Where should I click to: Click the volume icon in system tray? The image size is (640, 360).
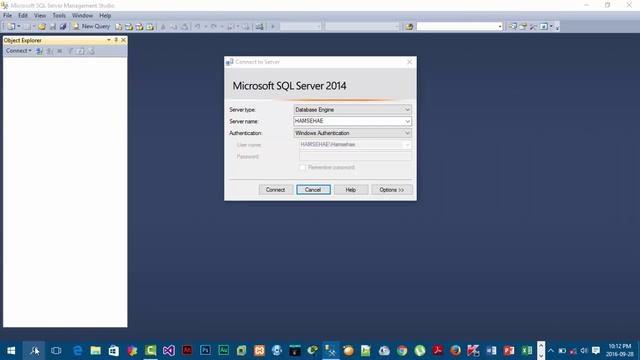pyautogui.click(x=584, y=351)
